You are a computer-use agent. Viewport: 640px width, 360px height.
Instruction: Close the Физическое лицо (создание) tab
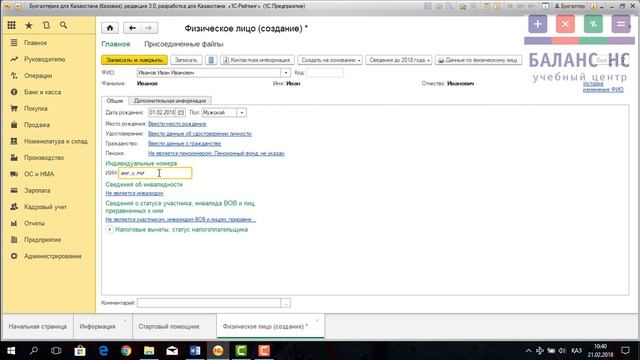317,320
